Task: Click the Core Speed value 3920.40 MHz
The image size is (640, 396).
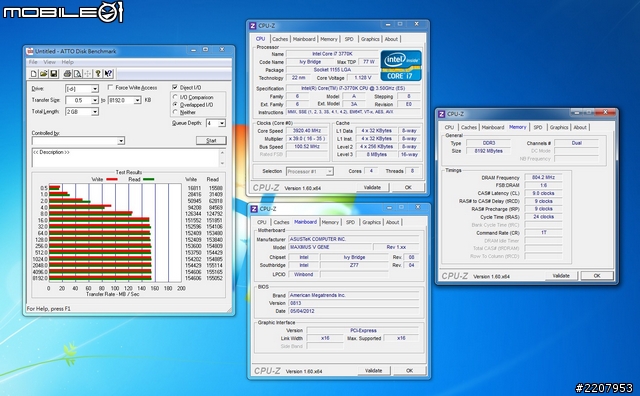Action: coord(307,131)
